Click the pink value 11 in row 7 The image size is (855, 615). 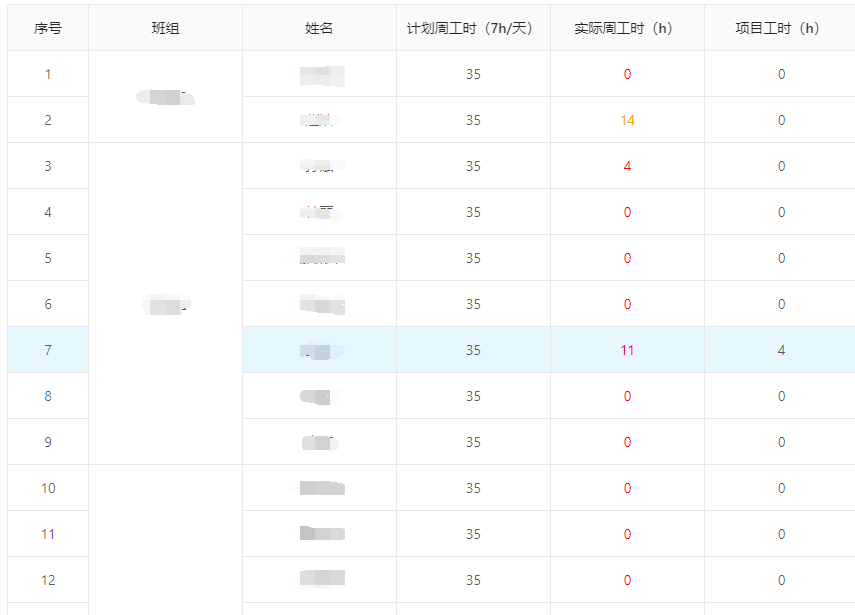pos(627,349)
